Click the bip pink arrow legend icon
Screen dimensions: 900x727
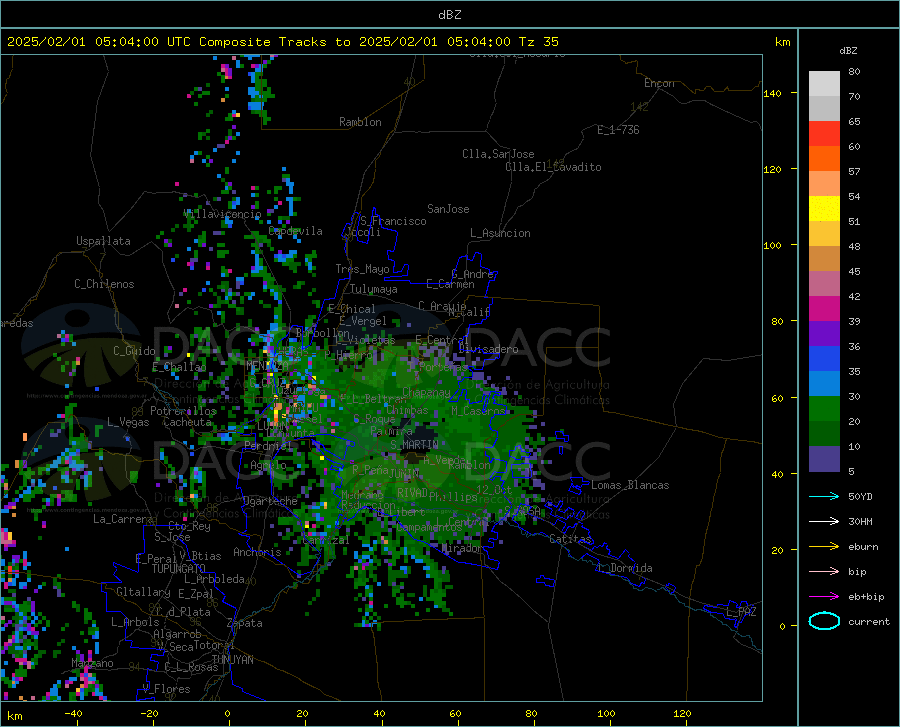(824, 572)
